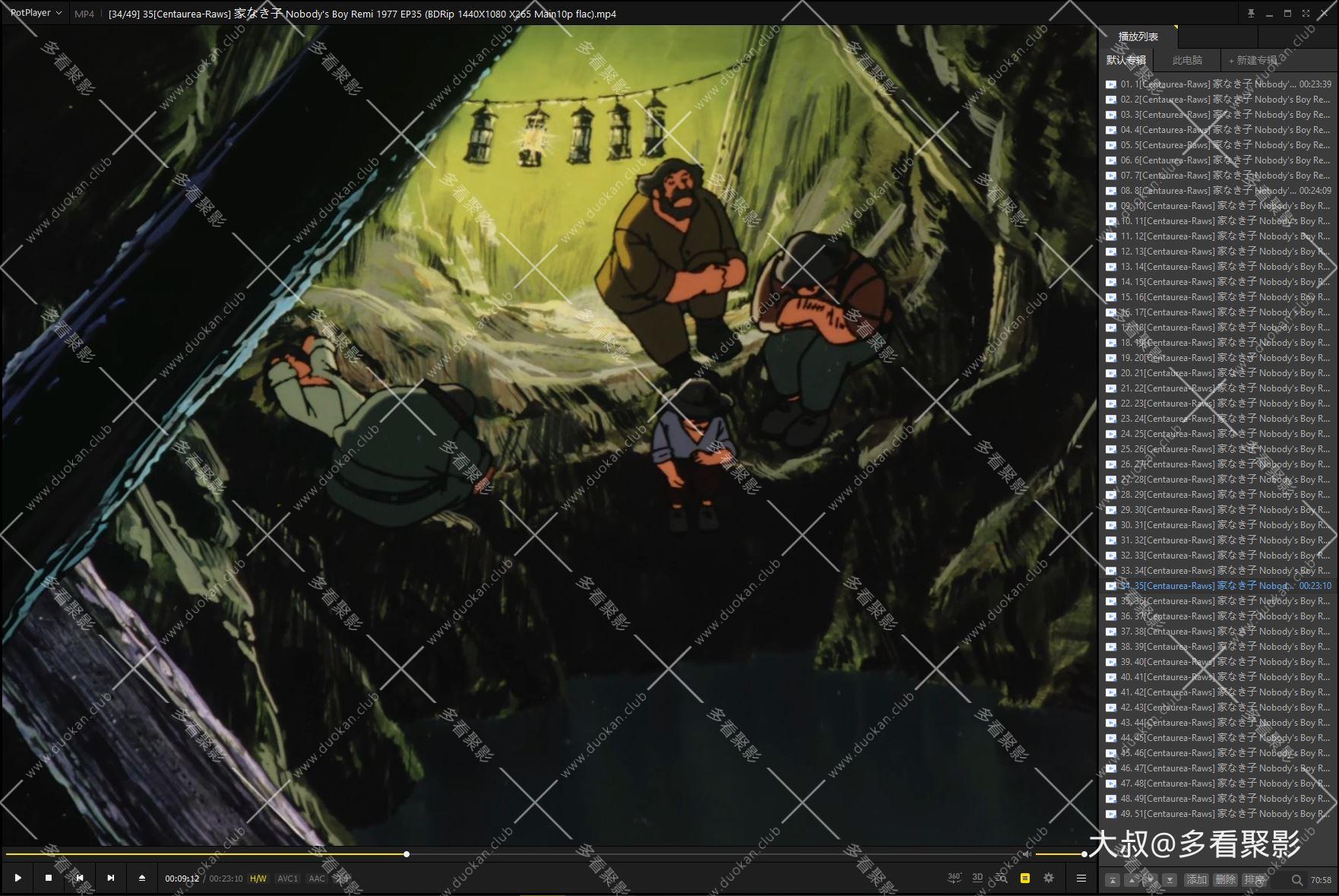Image resolution: width=1339 pixels, height=896 pixels.
Task: Open the control panel gear icon
Action: point(1049,878)
